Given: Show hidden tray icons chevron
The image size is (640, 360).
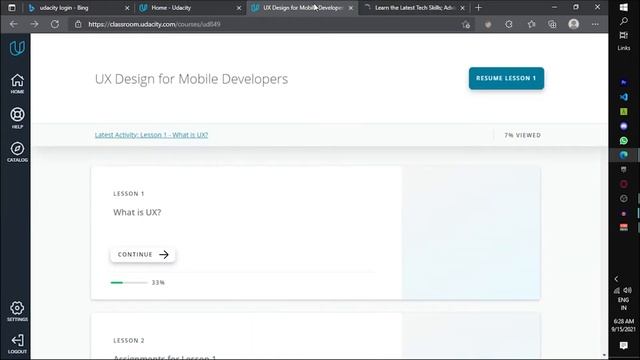Looking at the screenshot, I should 616,279.
